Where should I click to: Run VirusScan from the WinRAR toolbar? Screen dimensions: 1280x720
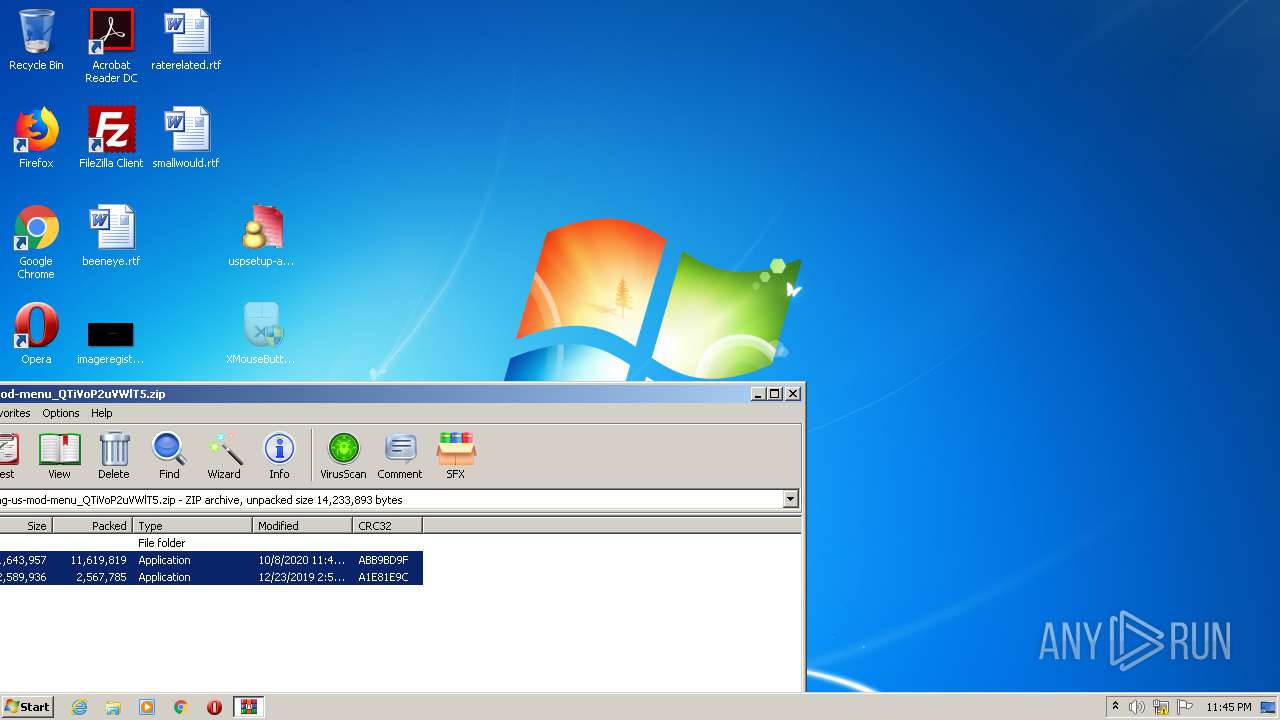pos(343,456)
